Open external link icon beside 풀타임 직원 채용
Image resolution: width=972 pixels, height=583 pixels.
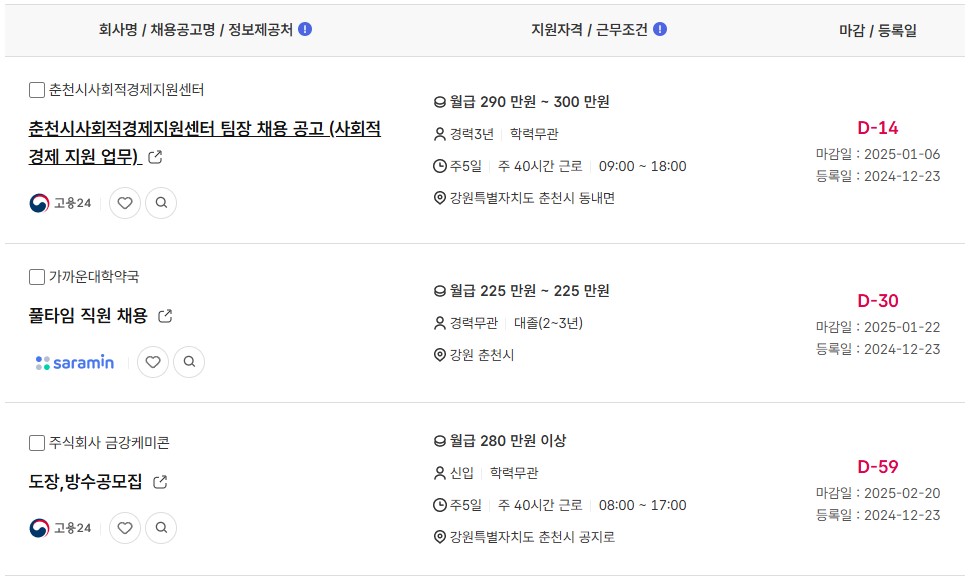pyautogui.click(x=165, y=316)
